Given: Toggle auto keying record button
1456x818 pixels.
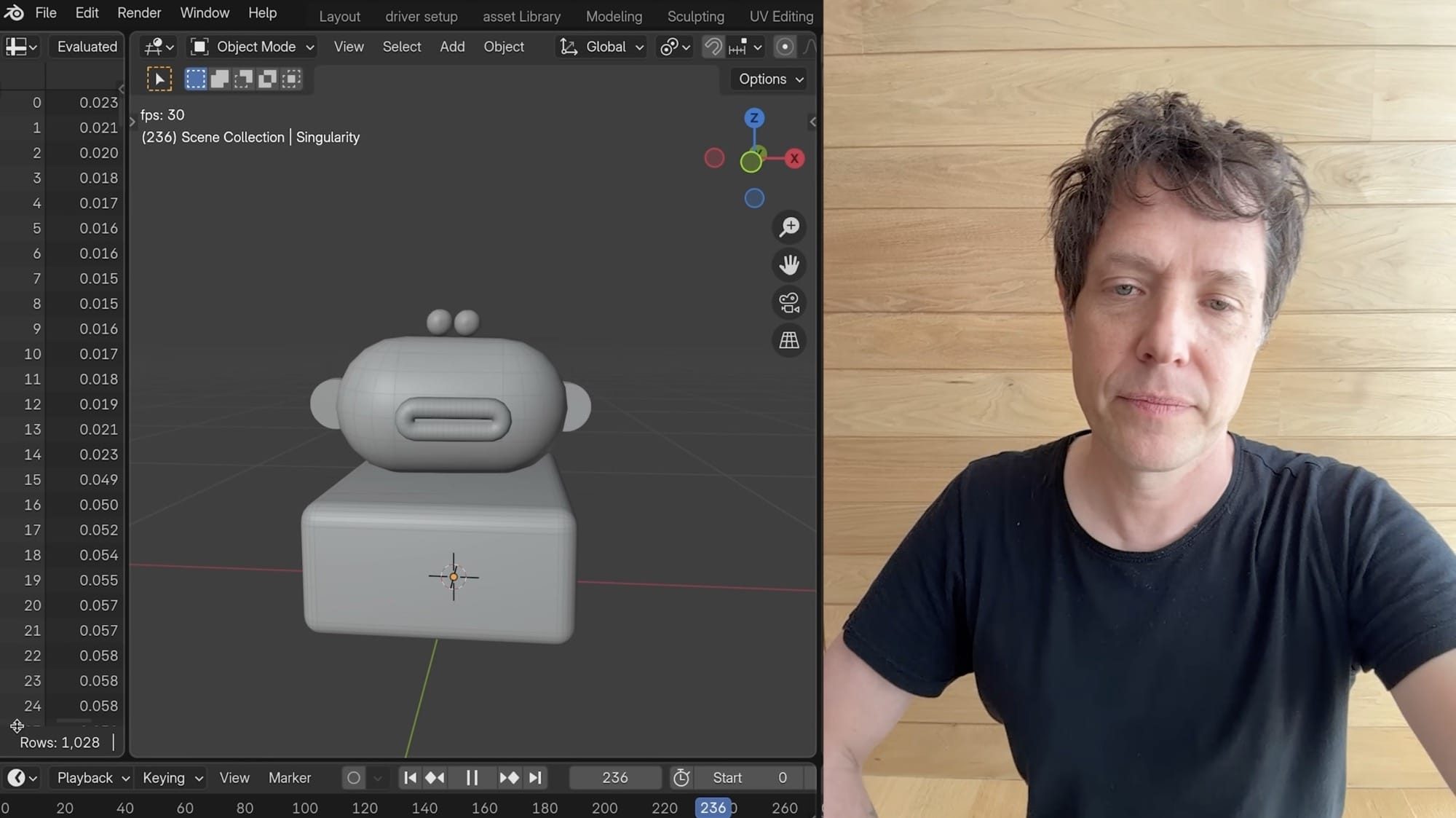Looking at the screenshot, I should [354, 778].
